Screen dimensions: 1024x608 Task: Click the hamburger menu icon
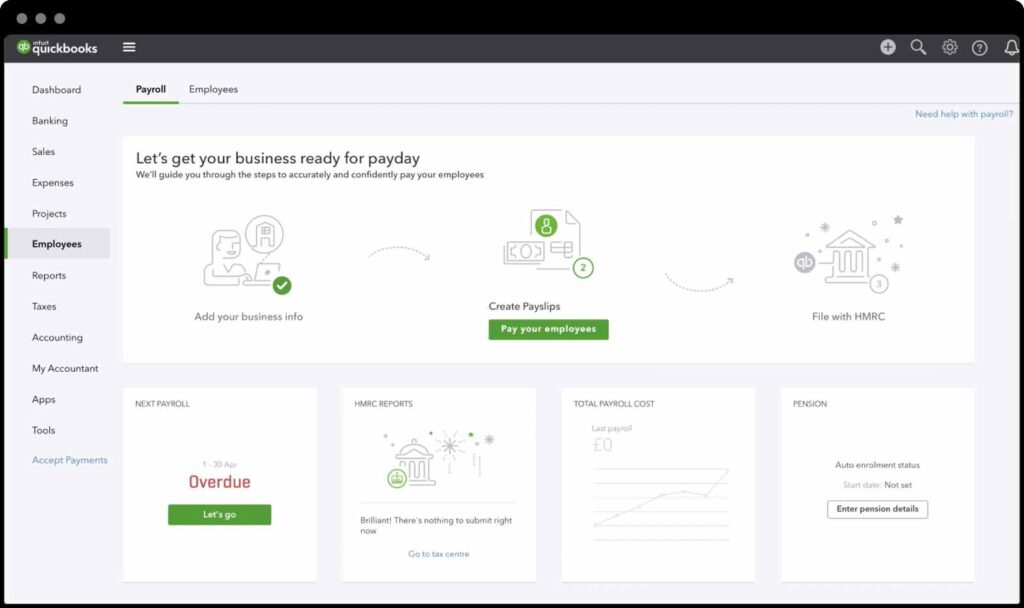point(129,46)
